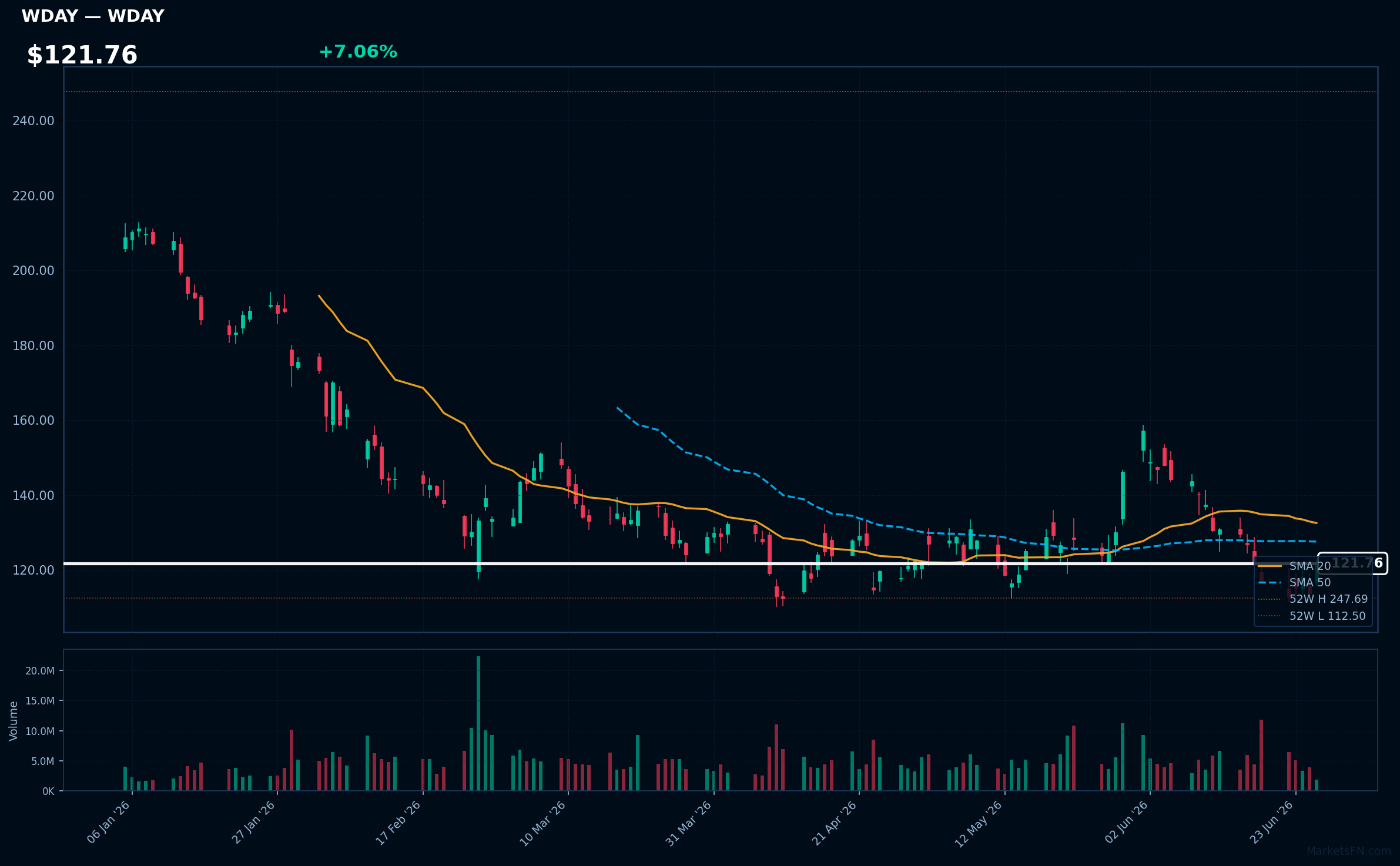
Task: Click the 220.00 price axis label
Action: click(x=34, y=196)
